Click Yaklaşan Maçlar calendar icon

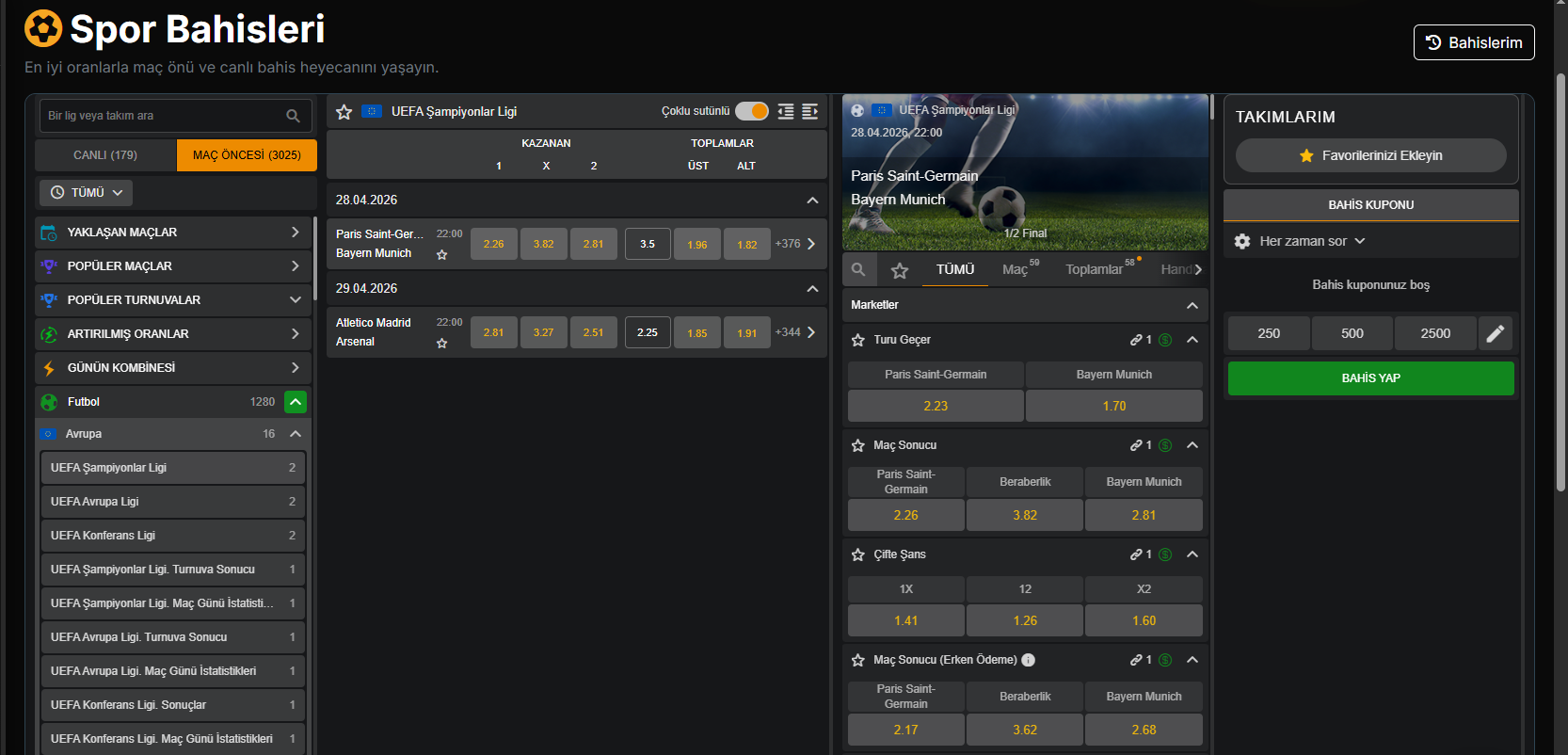[49, 233]
